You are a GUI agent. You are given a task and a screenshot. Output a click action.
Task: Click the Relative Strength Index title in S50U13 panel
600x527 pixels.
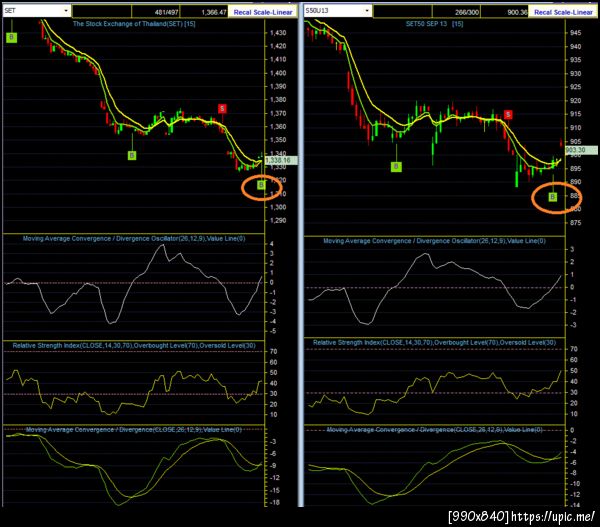pyautogui.click(x=434, y=343)
